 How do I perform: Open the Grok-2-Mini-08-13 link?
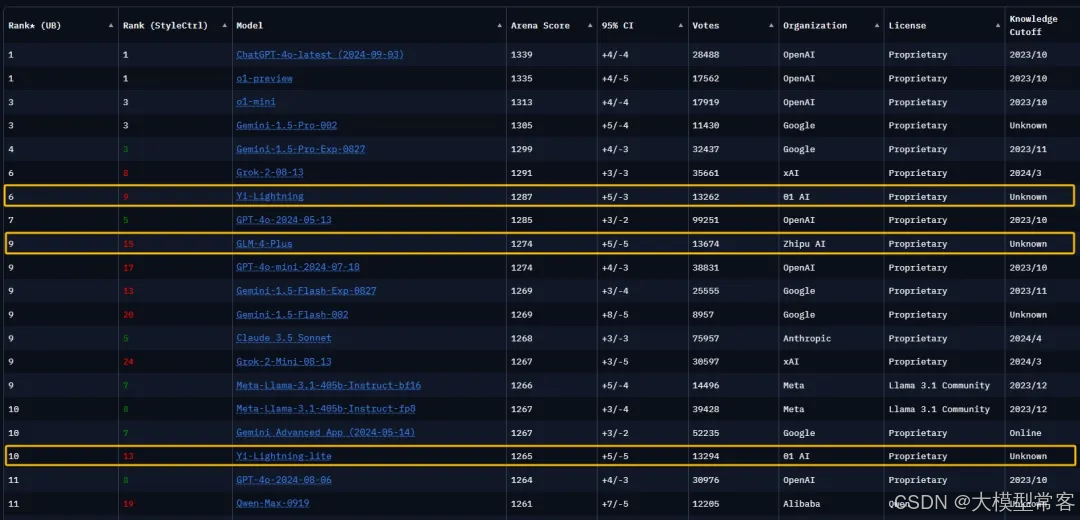(x=284, y=362)
